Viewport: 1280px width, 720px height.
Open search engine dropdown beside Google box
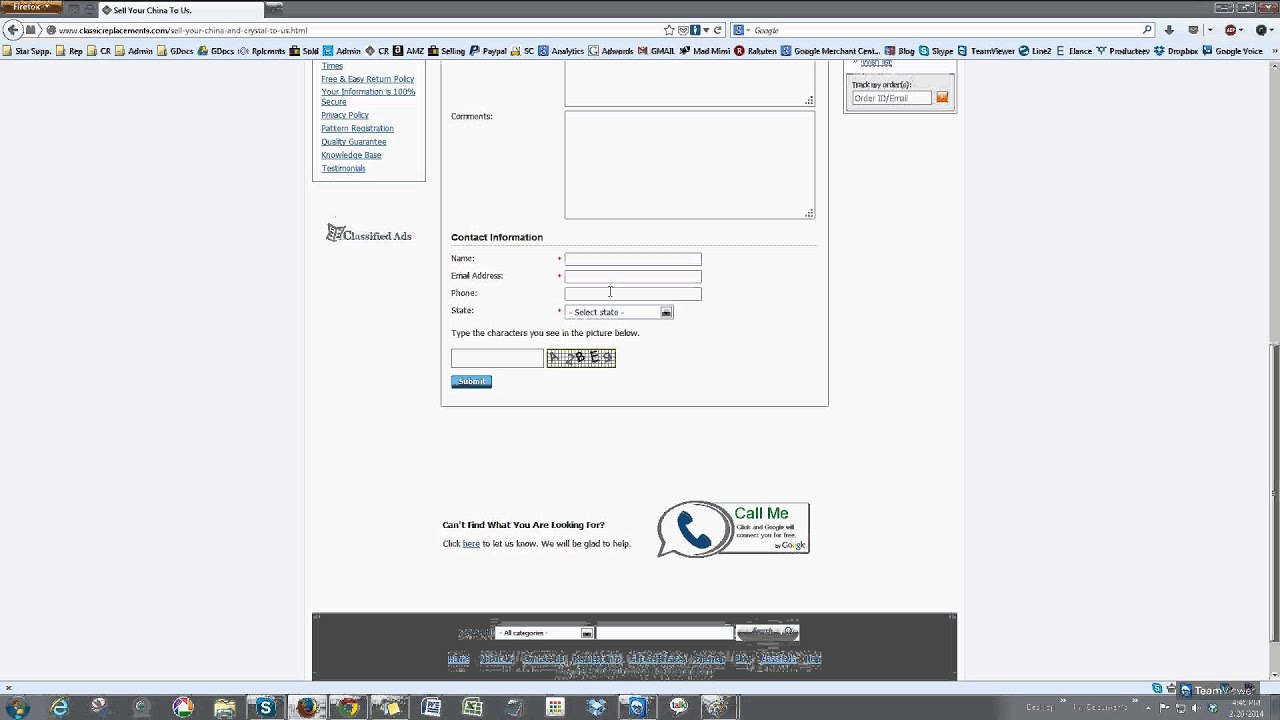741,30
